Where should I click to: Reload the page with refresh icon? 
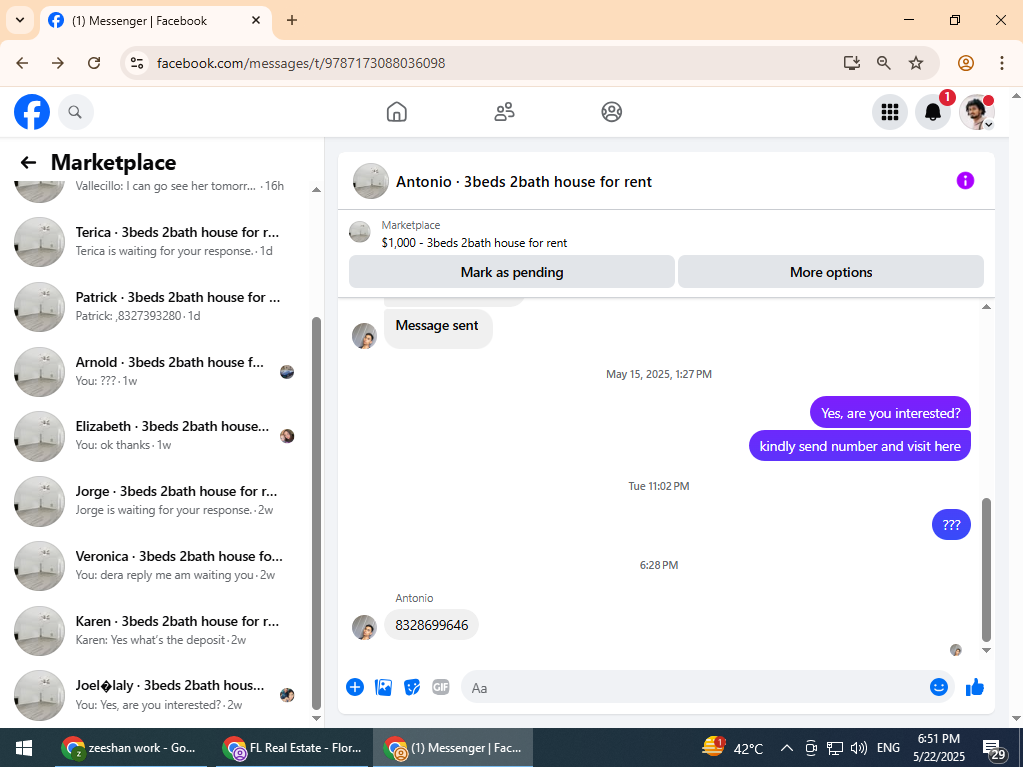click(94, 63)
